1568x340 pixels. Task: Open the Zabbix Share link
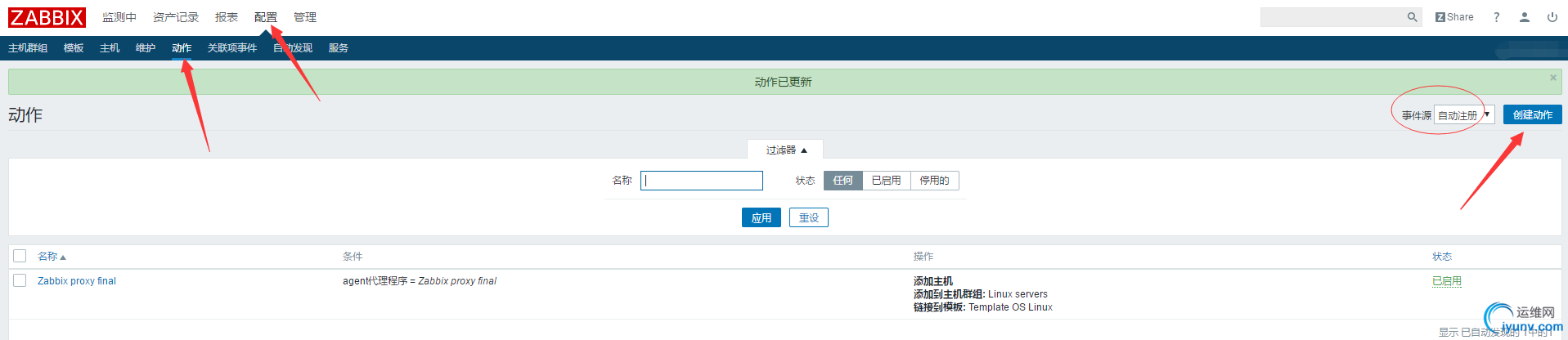[x=1454, y=17]
